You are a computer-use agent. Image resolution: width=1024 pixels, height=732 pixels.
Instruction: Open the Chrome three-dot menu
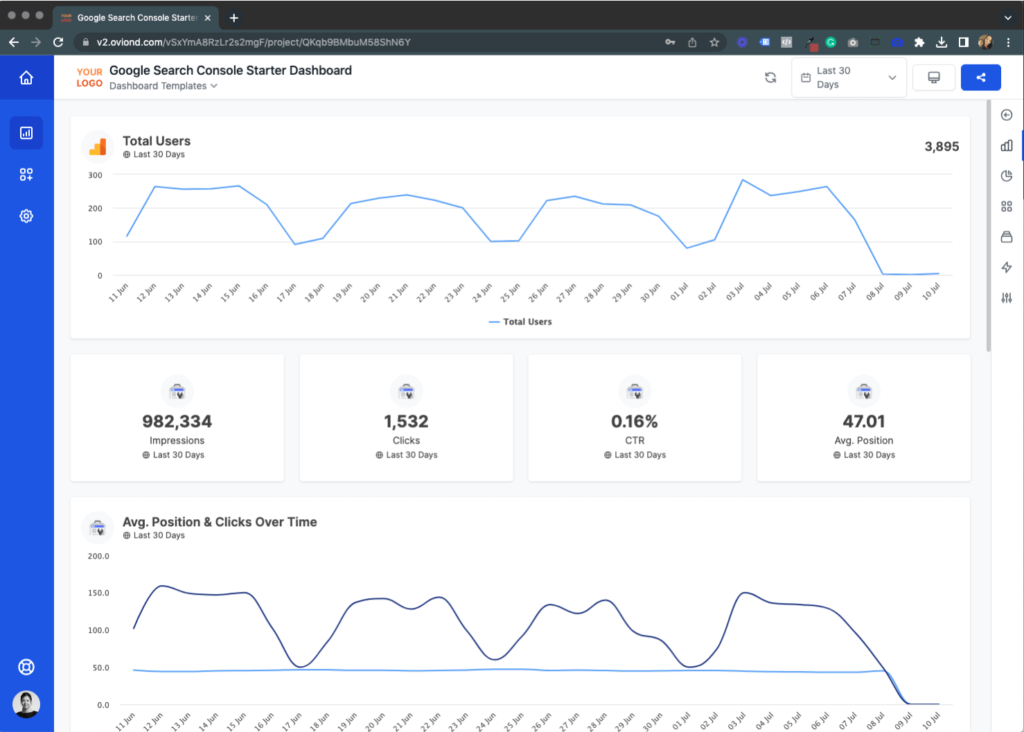pyautogui.click(x=1008, y=42)
